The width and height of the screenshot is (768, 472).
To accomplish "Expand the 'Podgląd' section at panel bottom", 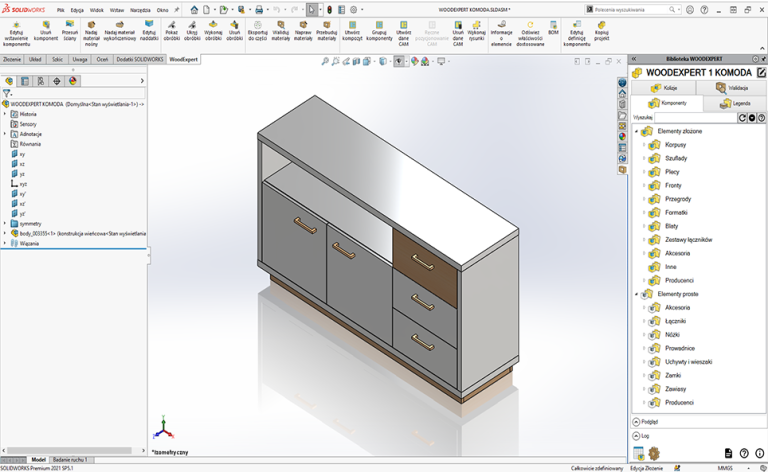I will click(x=635, y=421).
